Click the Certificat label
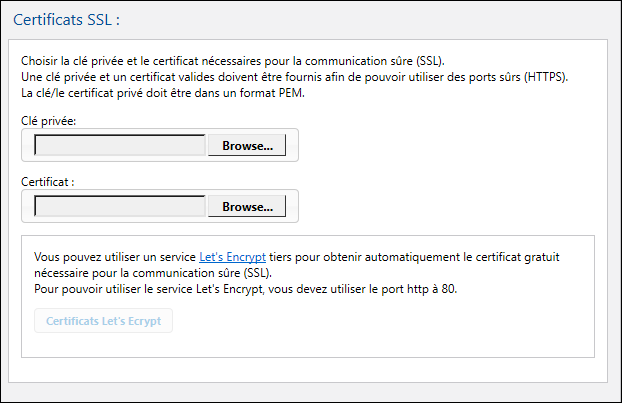This screenshot has width=622, height=403. 47,182
